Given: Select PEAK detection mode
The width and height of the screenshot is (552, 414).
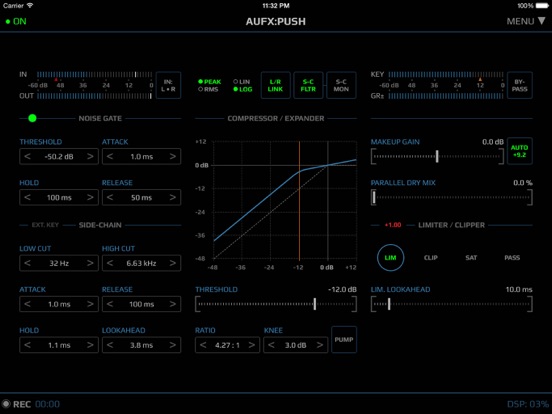Looking at the screenshot, I should pos(209,82).
